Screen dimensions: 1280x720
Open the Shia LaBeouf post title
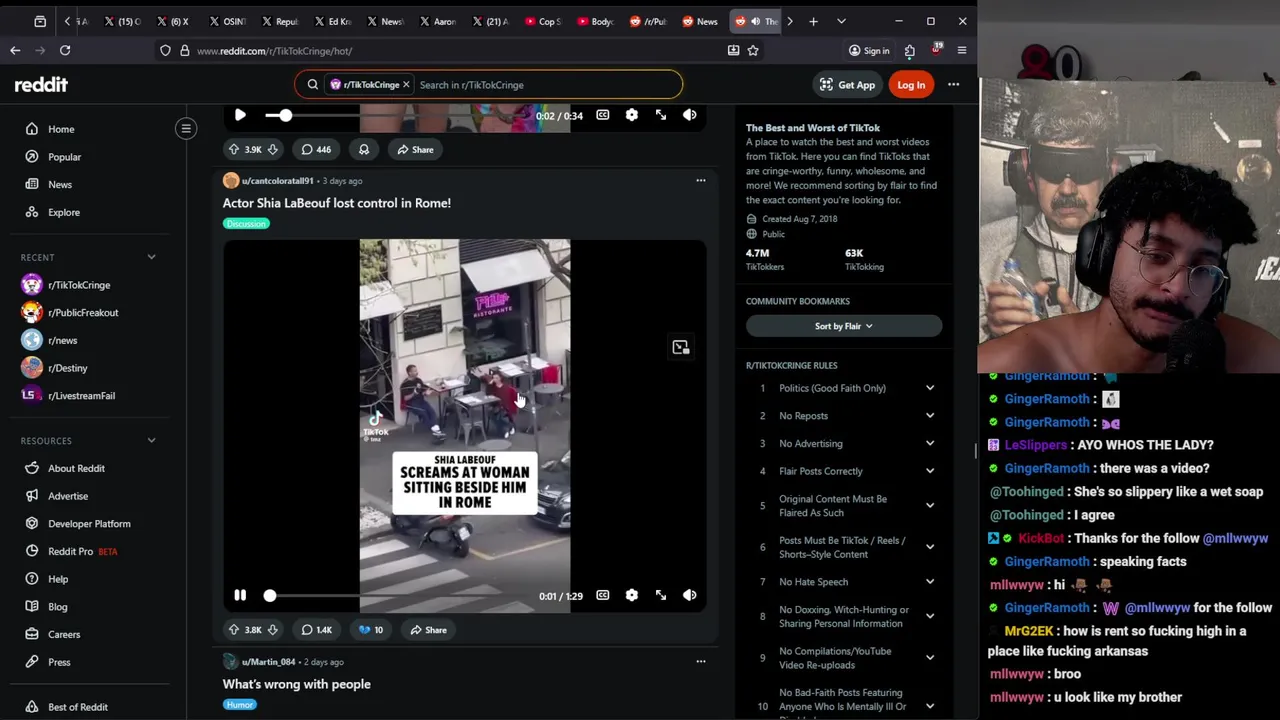click(x=336, y=203)
